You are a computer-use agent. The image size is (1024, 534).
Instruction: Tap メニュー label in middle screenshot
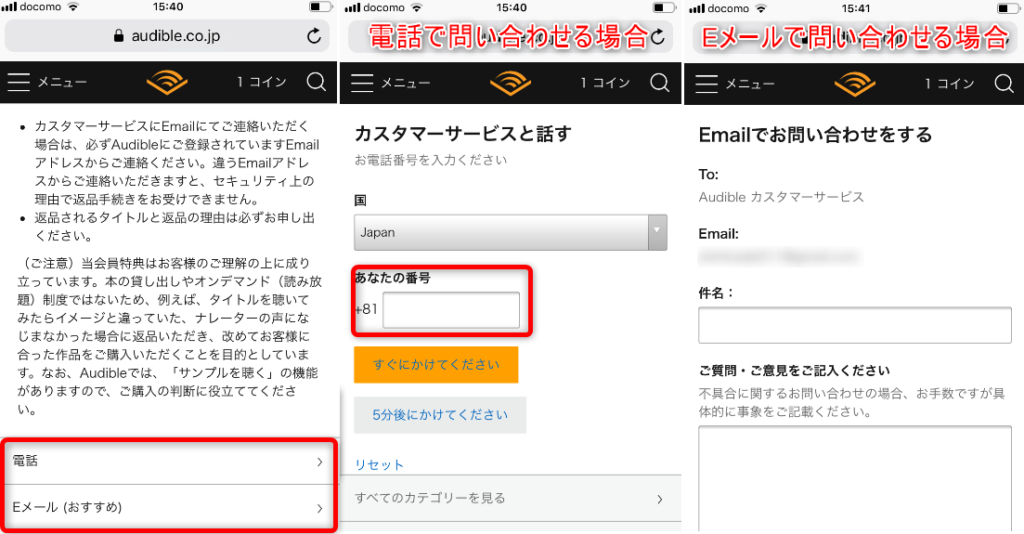click(x=406, y=83)
